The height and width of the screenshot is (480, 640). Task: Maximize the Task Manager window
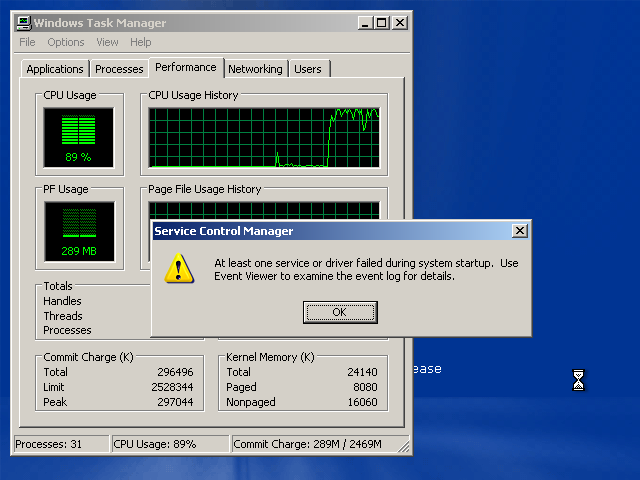point(382,23)
